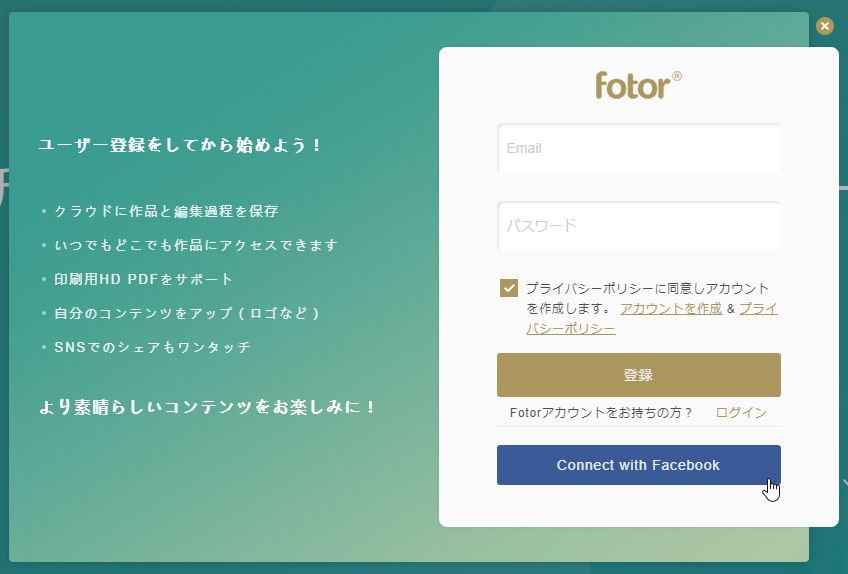The height and width of the screenshot is (574, 848).
Task: Click the registered trademark symbol beside Fotor logo
Action: pos(677,76)
